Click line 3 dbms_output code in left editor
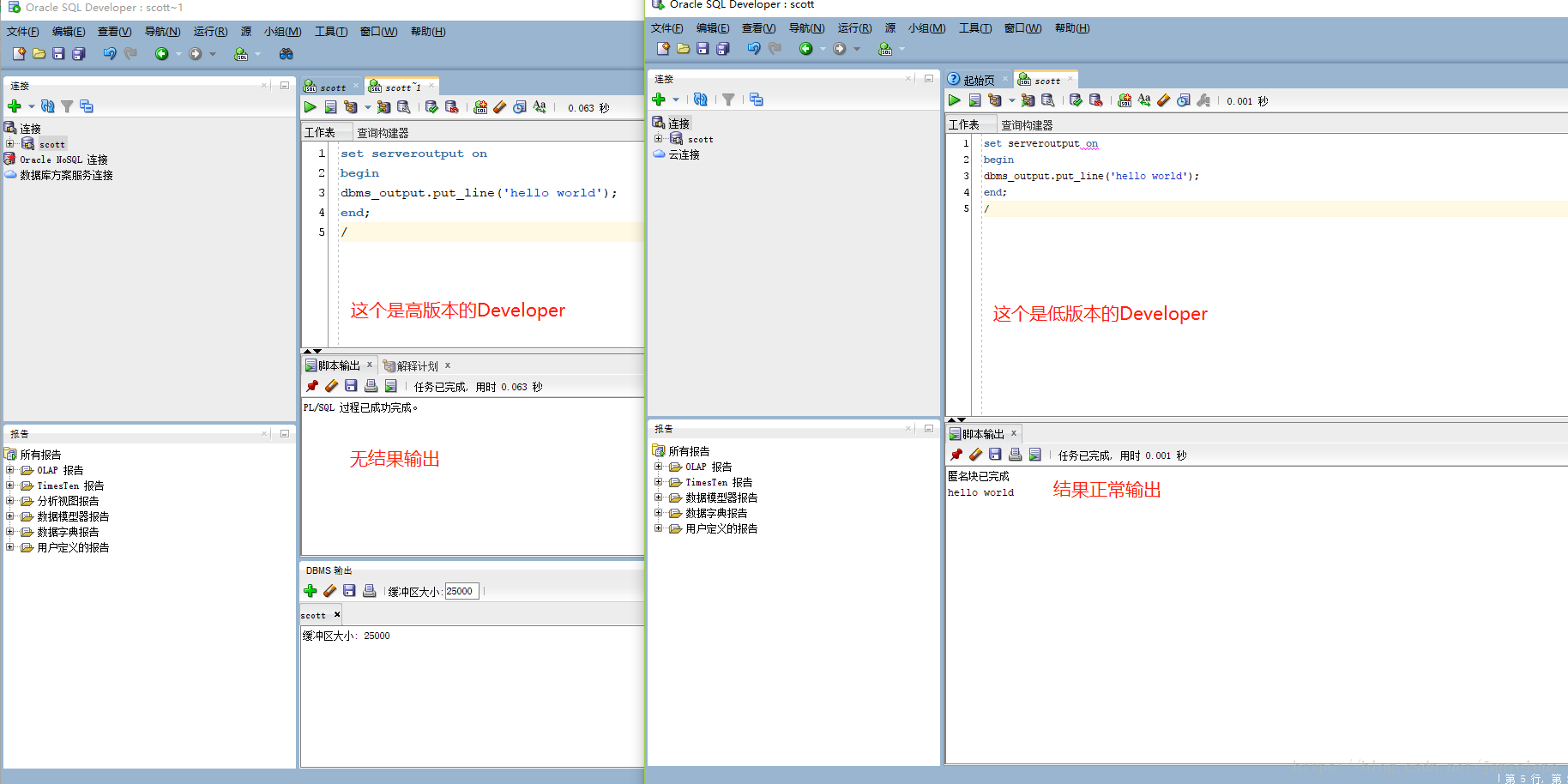The image size is (1568, 784). point(479,193)
